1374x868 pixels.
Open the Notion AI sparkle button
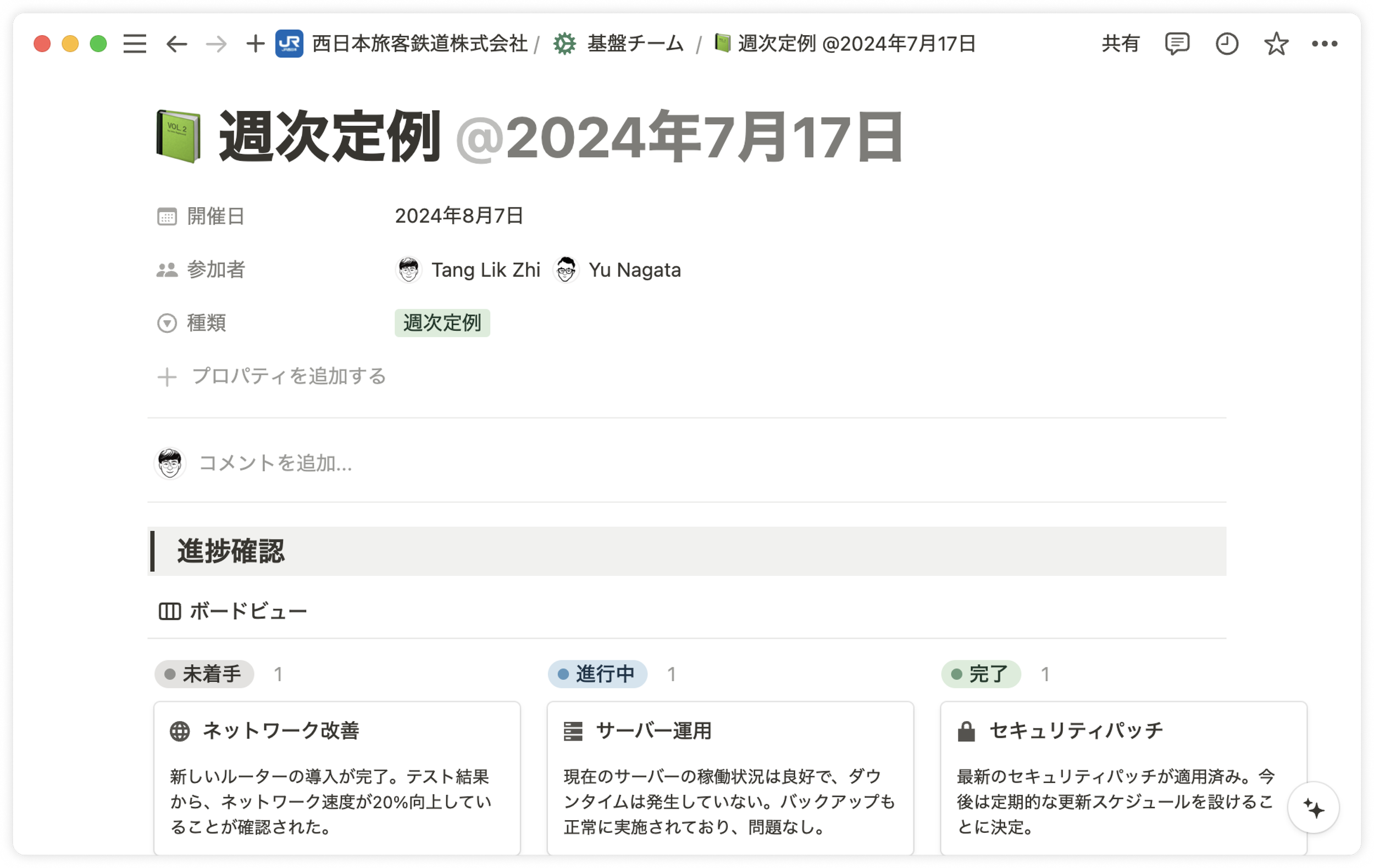pyautogui.click(x=1314, y=808)
